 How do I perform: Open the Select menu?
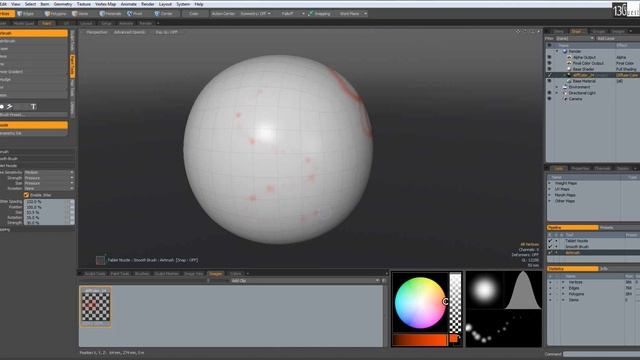[x=31, y=4]
